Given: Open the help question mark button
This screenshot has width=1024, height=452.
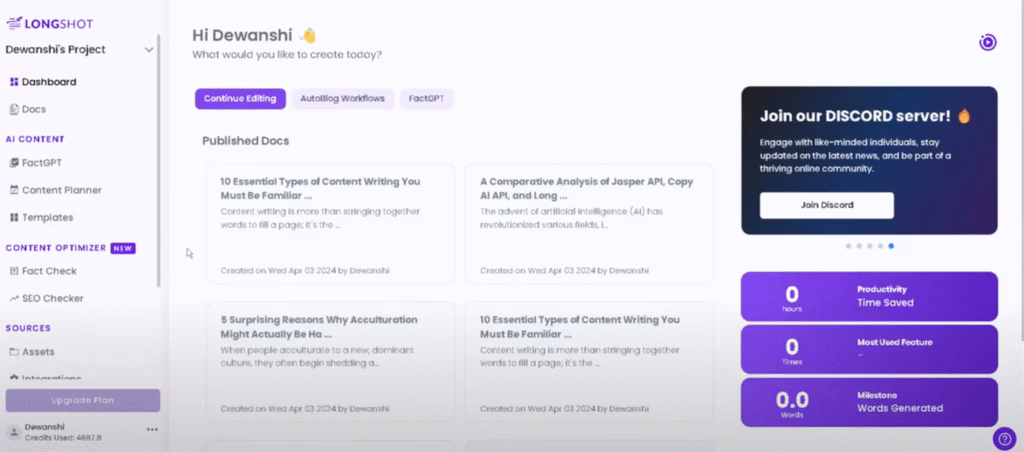Looking at the screenshot, I should (x=1003, y=438).
